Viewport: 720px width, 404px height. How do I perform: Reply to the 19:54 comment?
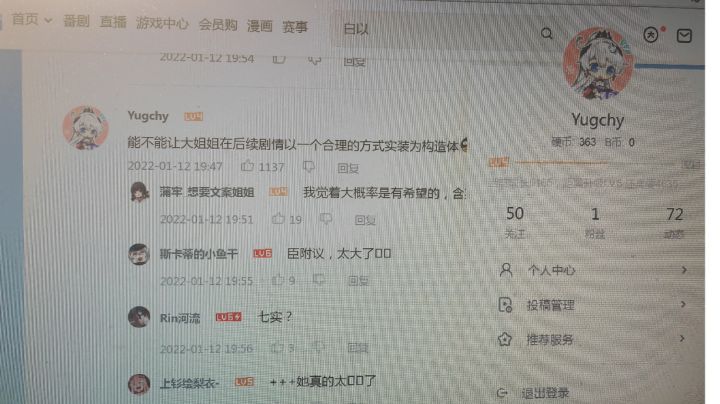(354, 61)
